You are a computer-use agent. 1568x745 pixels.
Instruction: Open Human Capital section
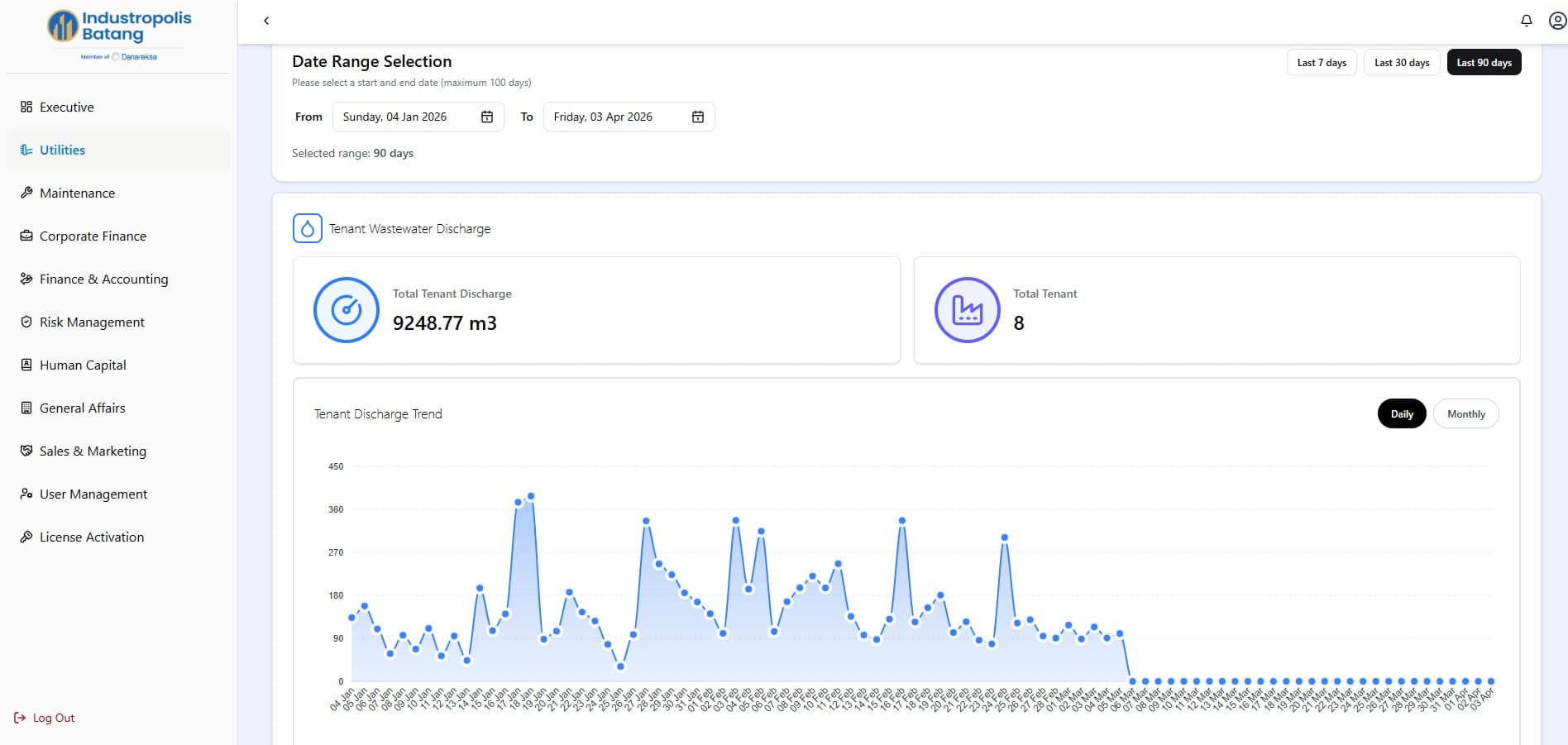click(118, 365)
